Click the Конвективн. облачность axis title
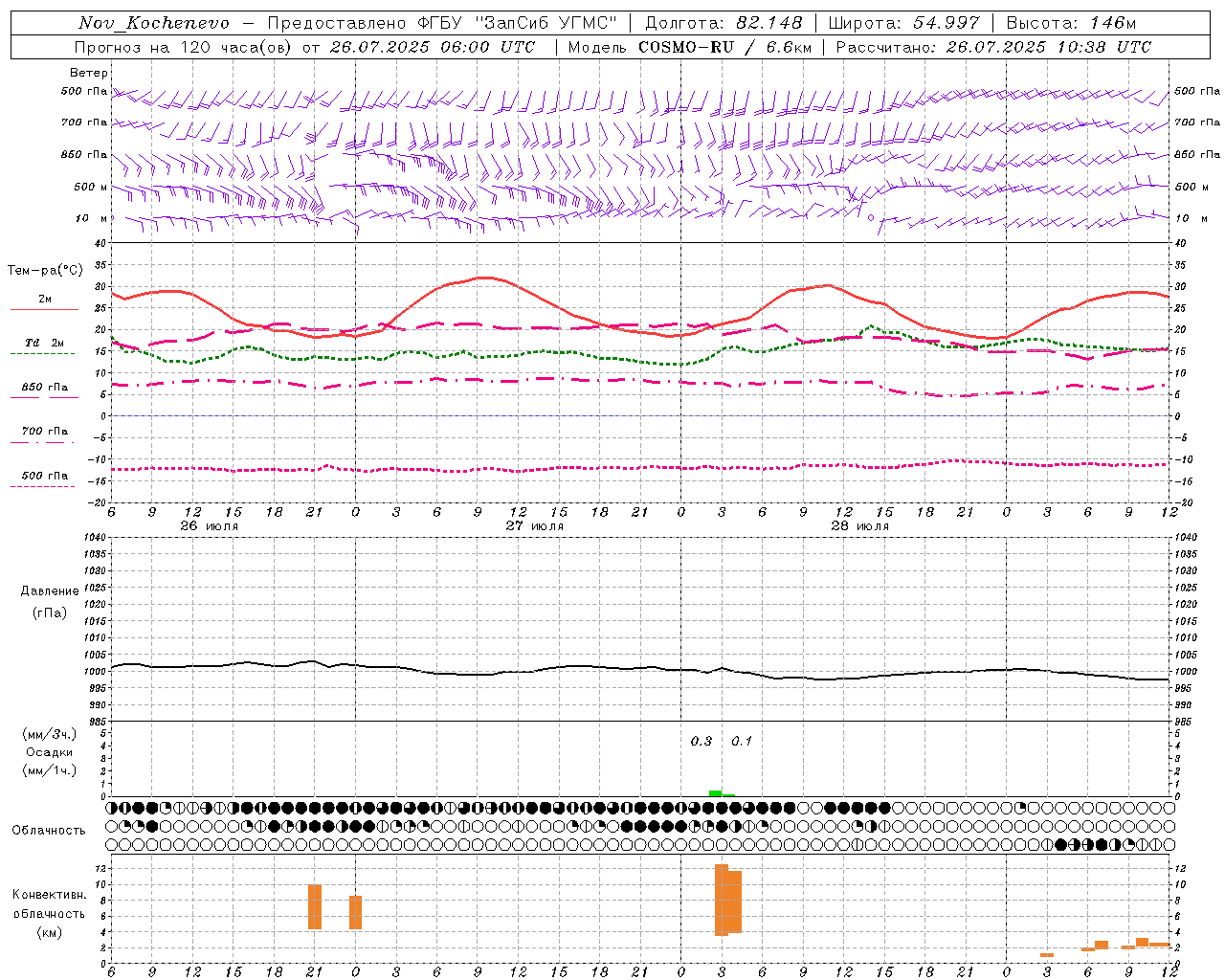The height and width of the screenshot is (980, 1225). (x=50, y=913)
